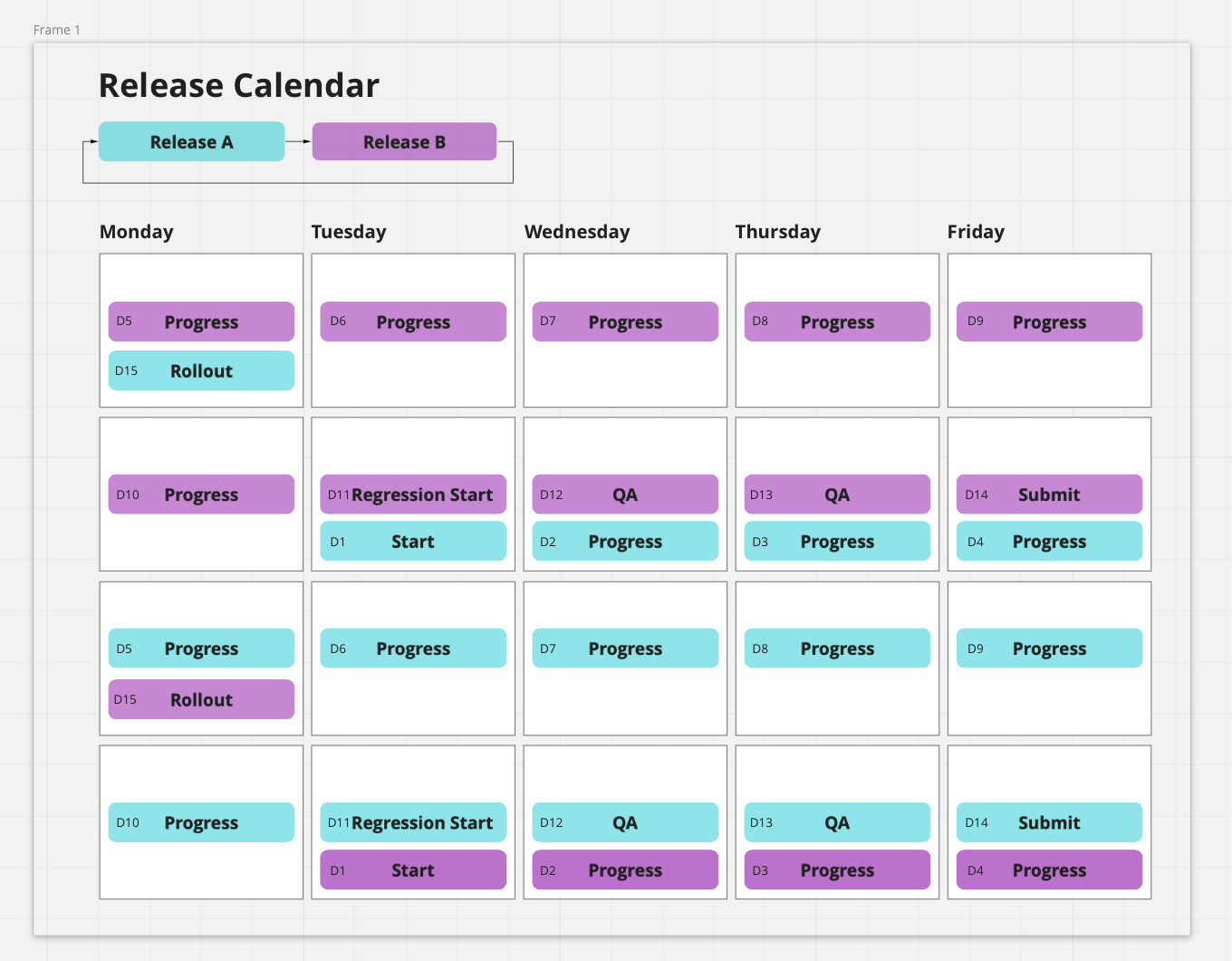Select the purple D15 Rollout card
1232x961 pixels.
pyautogui.click(x=201, y=699)
